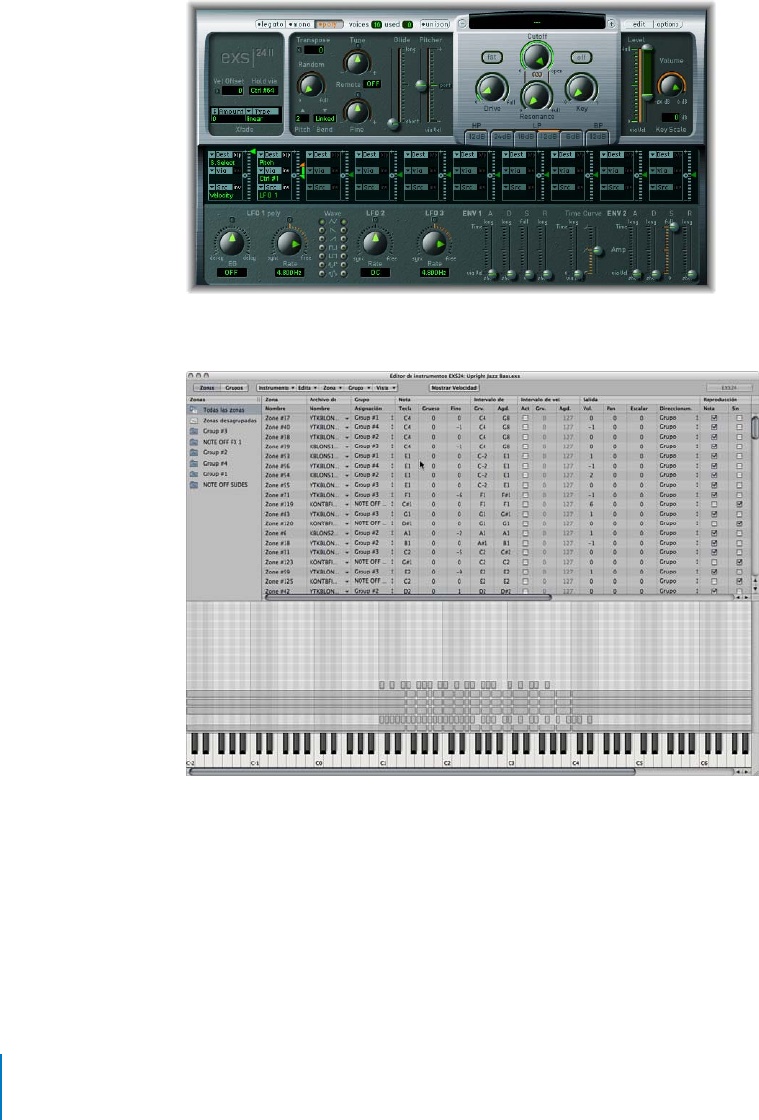The height and width of the screenshot is (1120, 759).
Task: Select the HP 12dB filter slope
Action: tap(476, 136)
